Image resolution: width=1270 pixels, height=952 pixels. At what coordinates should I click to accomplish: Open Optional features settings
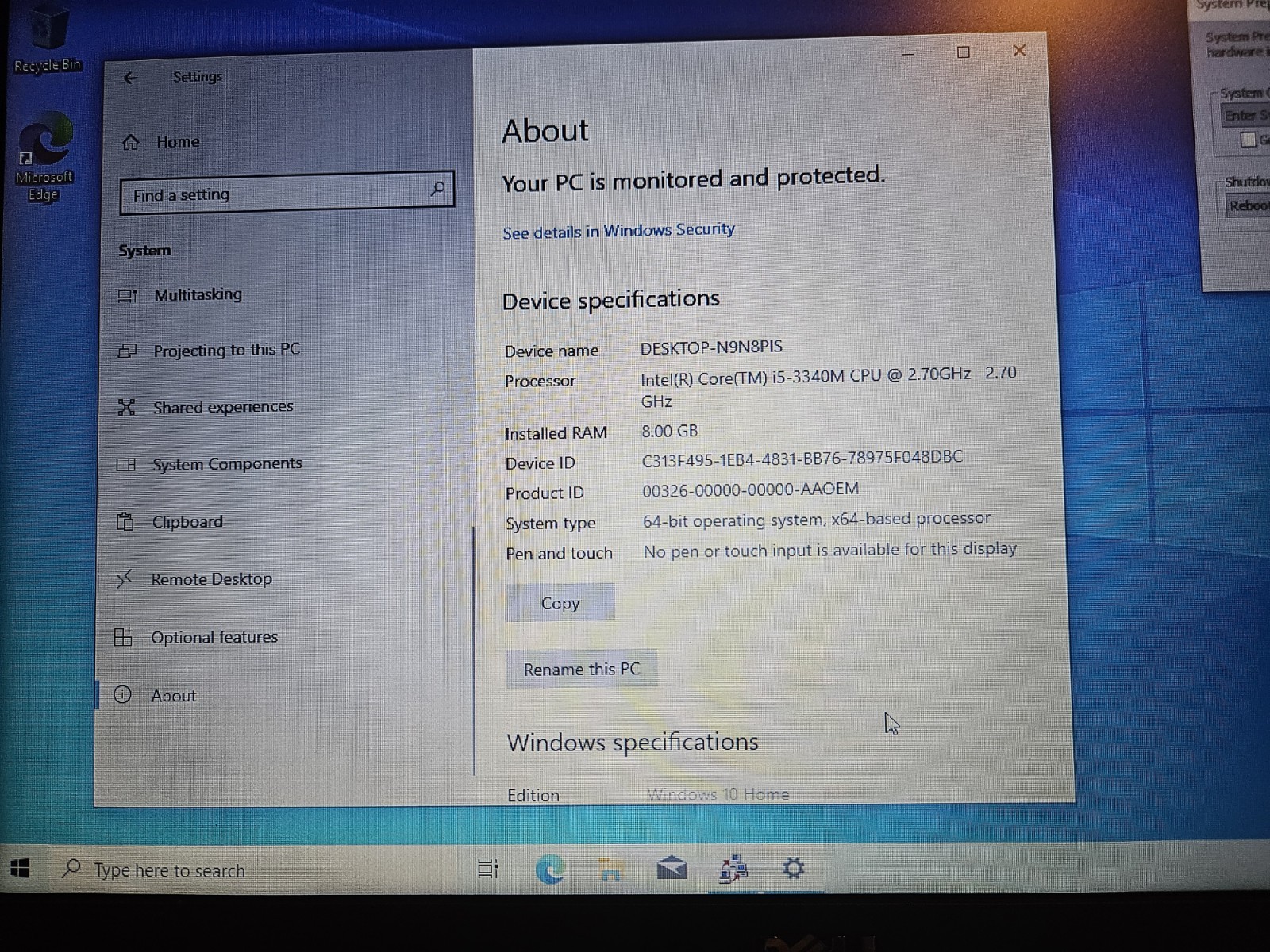[x=214, y=637]
